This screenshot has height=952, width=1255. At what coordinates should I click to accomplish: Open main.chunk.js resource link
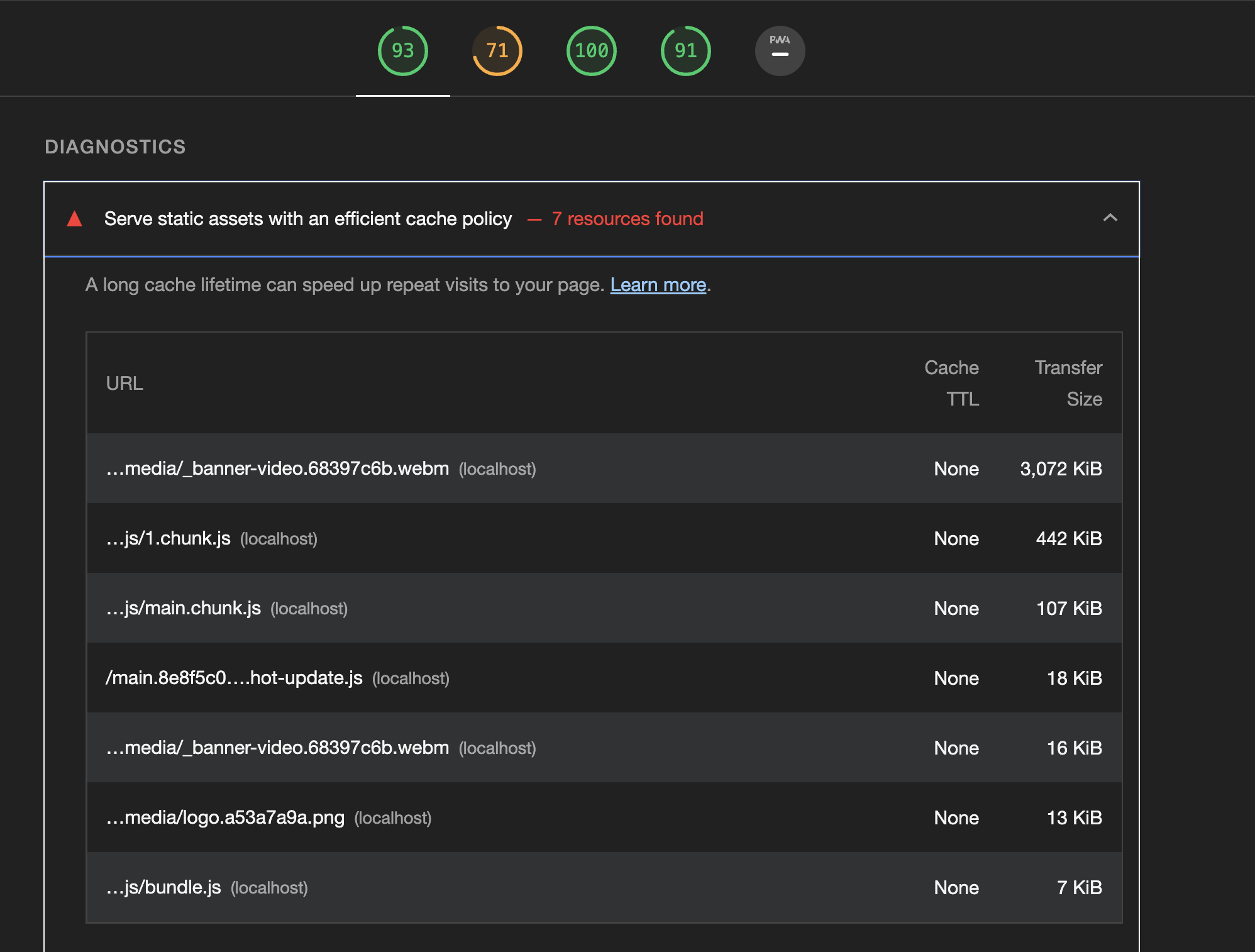(x=184, y=608)
